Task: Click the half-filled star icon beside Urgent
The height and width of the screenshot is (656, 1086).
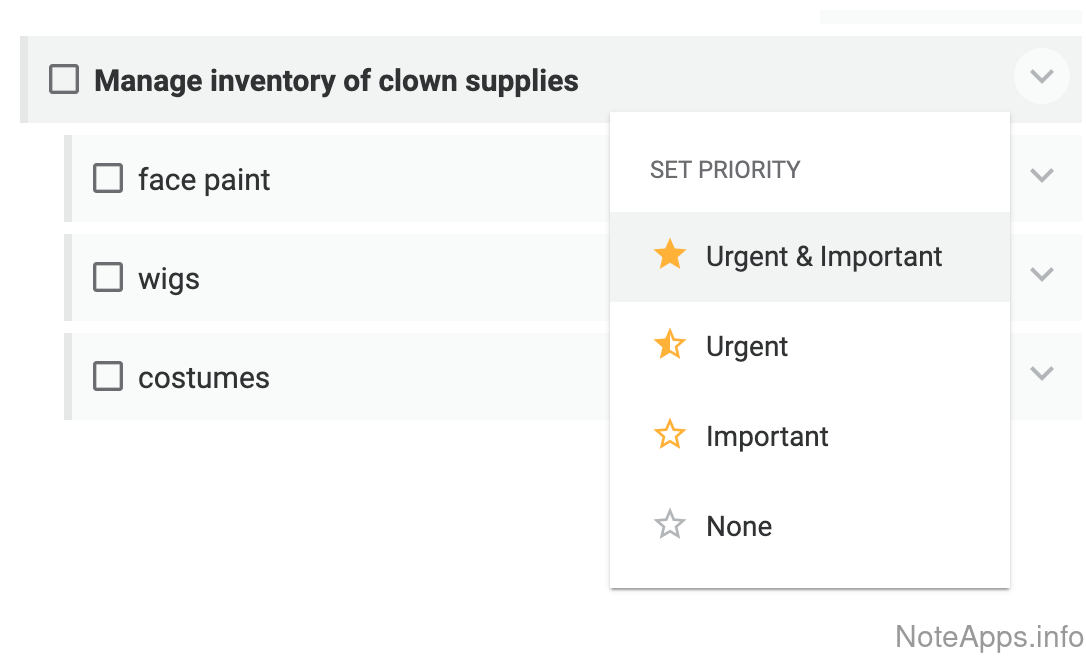Action: point(669,345)
